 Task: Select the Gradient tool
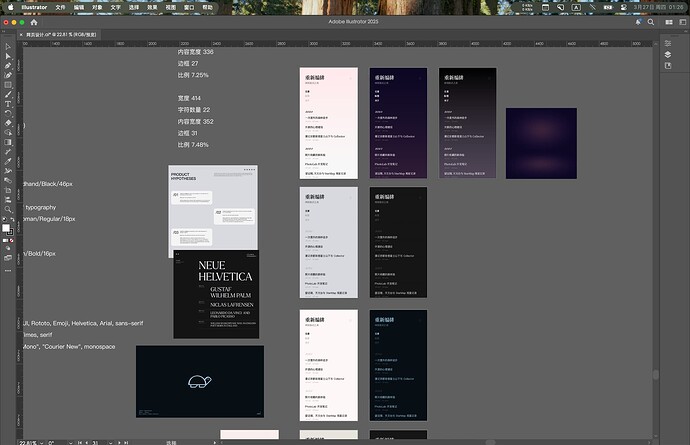pyautogui.click(x=8, y=142)
